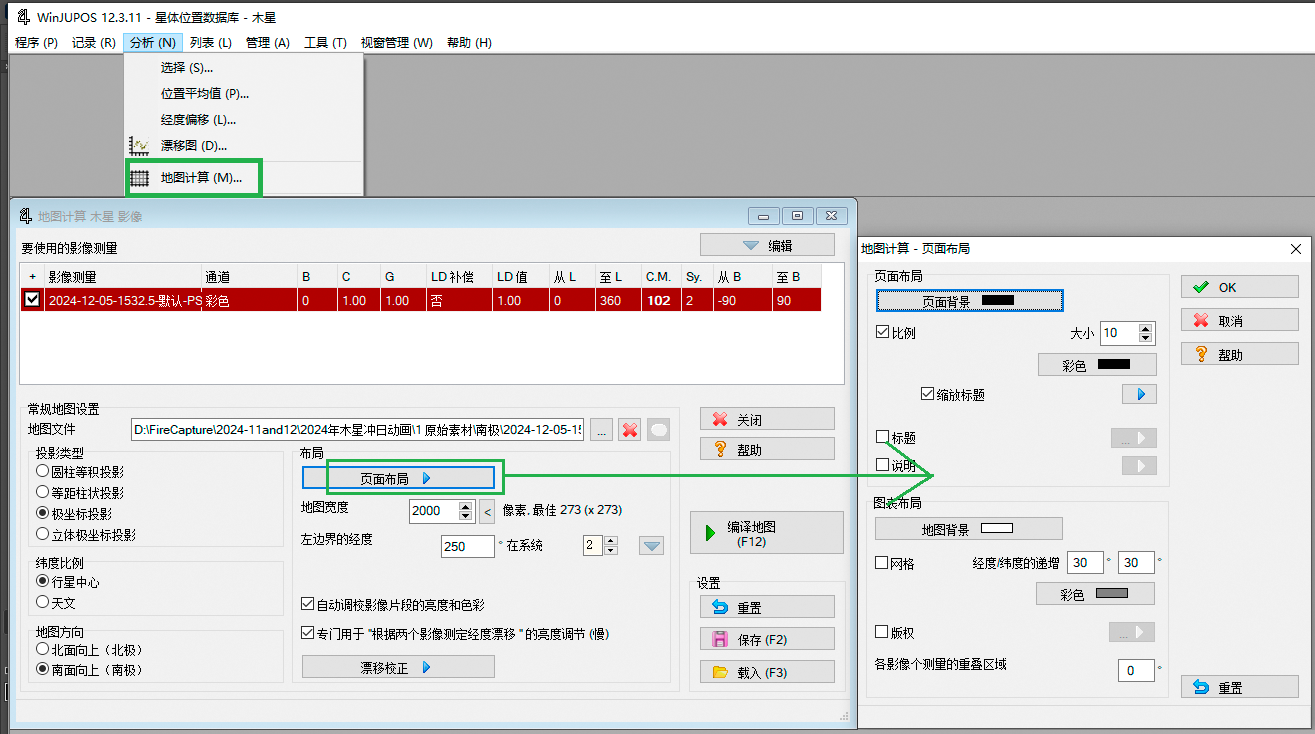Toggle the 比例 checkbox

(882, 333)
